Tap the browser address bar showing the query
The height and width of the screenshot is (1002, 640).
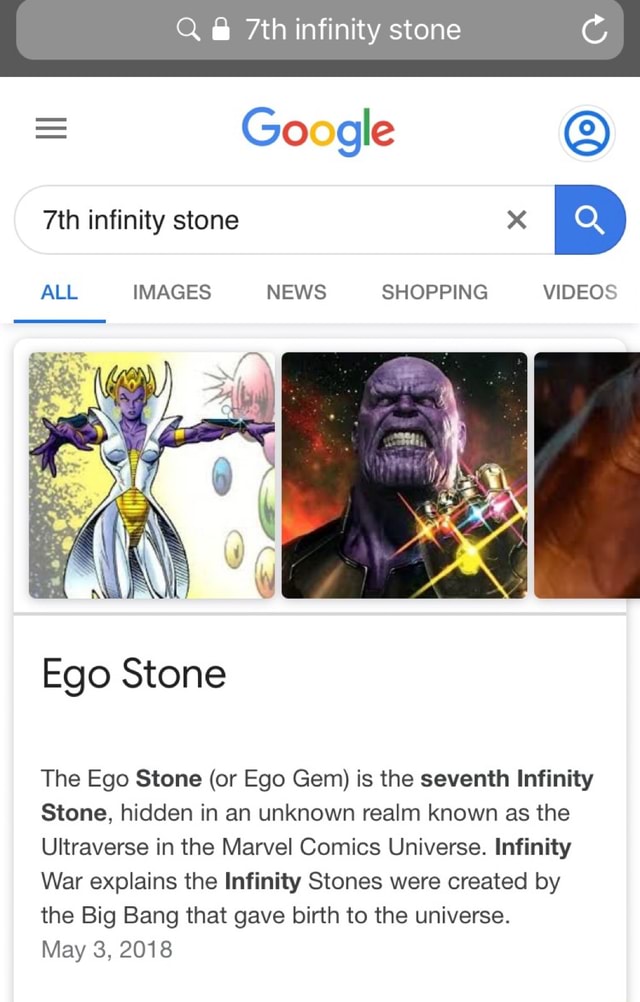350,30
